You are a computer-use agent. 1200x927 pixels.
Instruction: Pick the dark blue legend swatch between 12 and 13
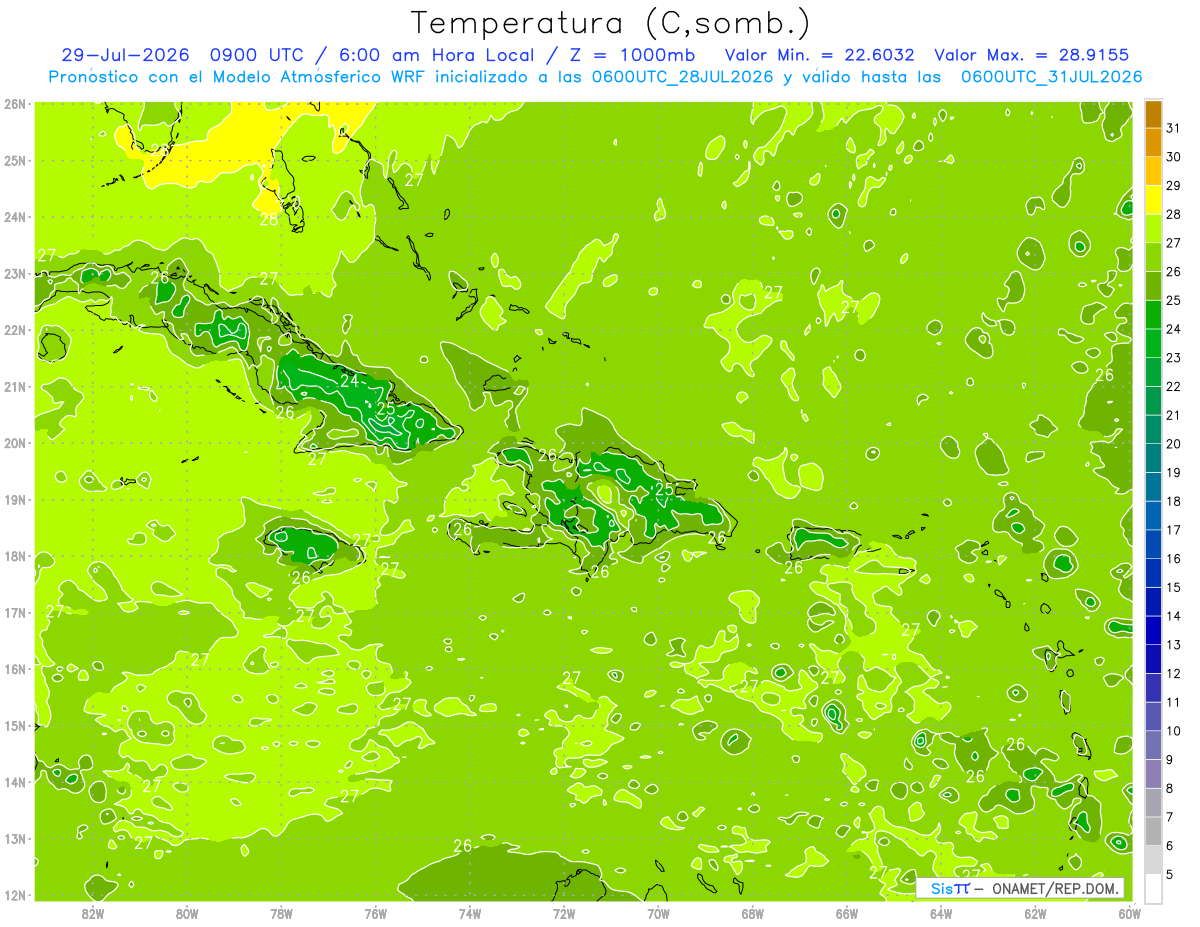tap(1154, 659)
